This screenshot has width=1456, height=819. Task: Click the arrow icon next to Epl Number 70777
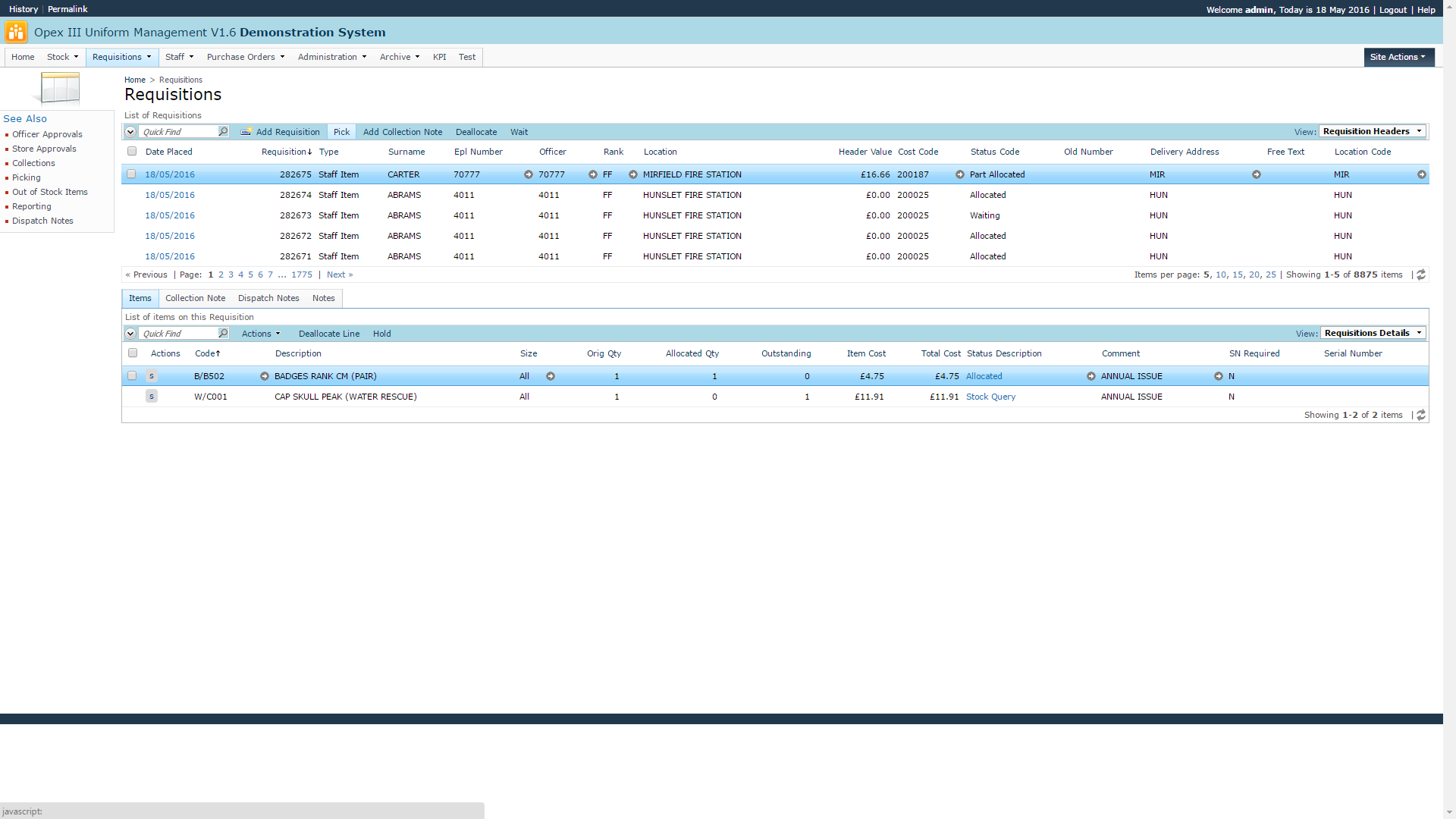click(x=529, y=174)
